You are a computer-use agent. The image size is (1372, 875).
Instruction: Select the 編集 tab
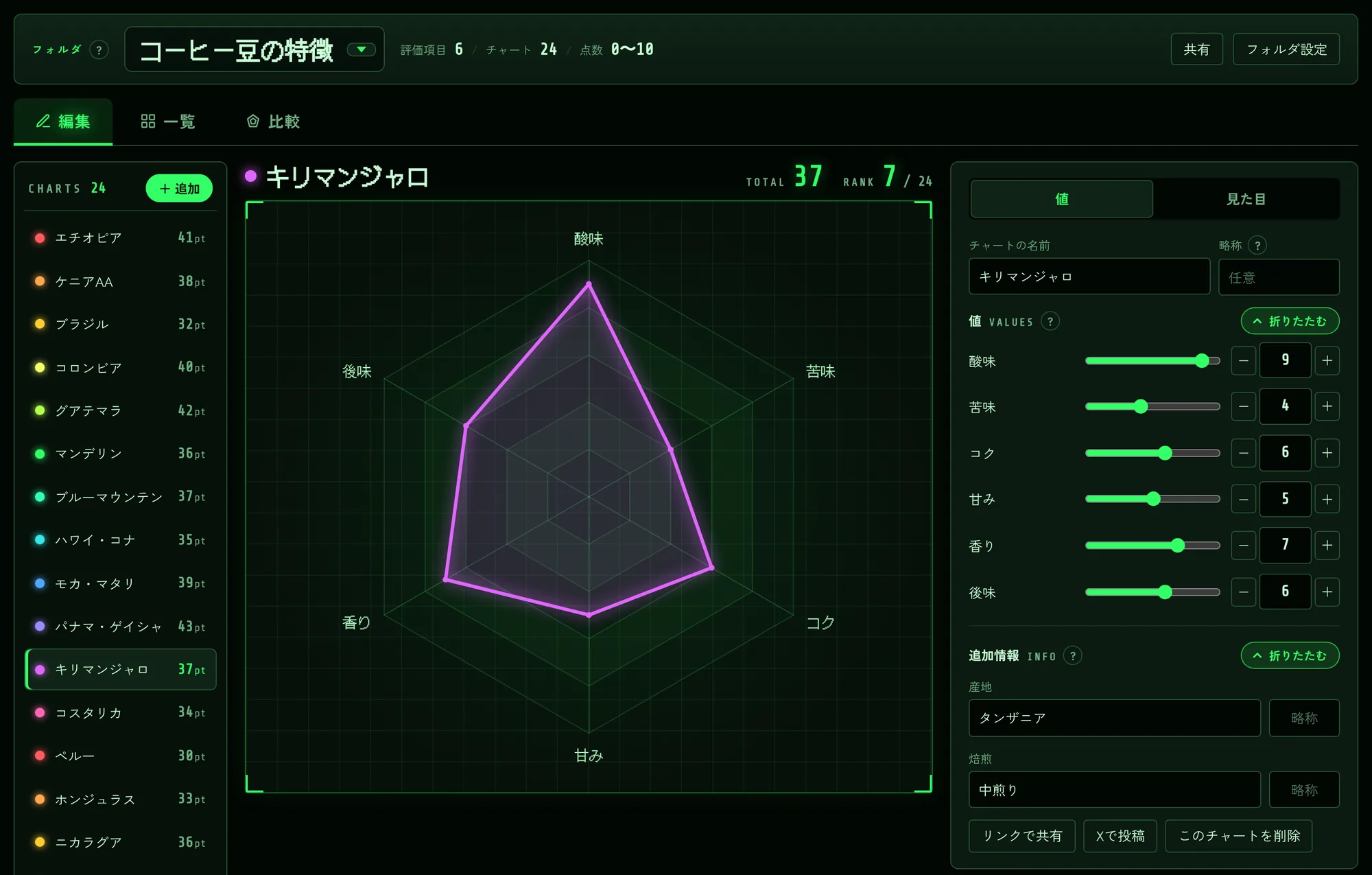click(63, 121)
